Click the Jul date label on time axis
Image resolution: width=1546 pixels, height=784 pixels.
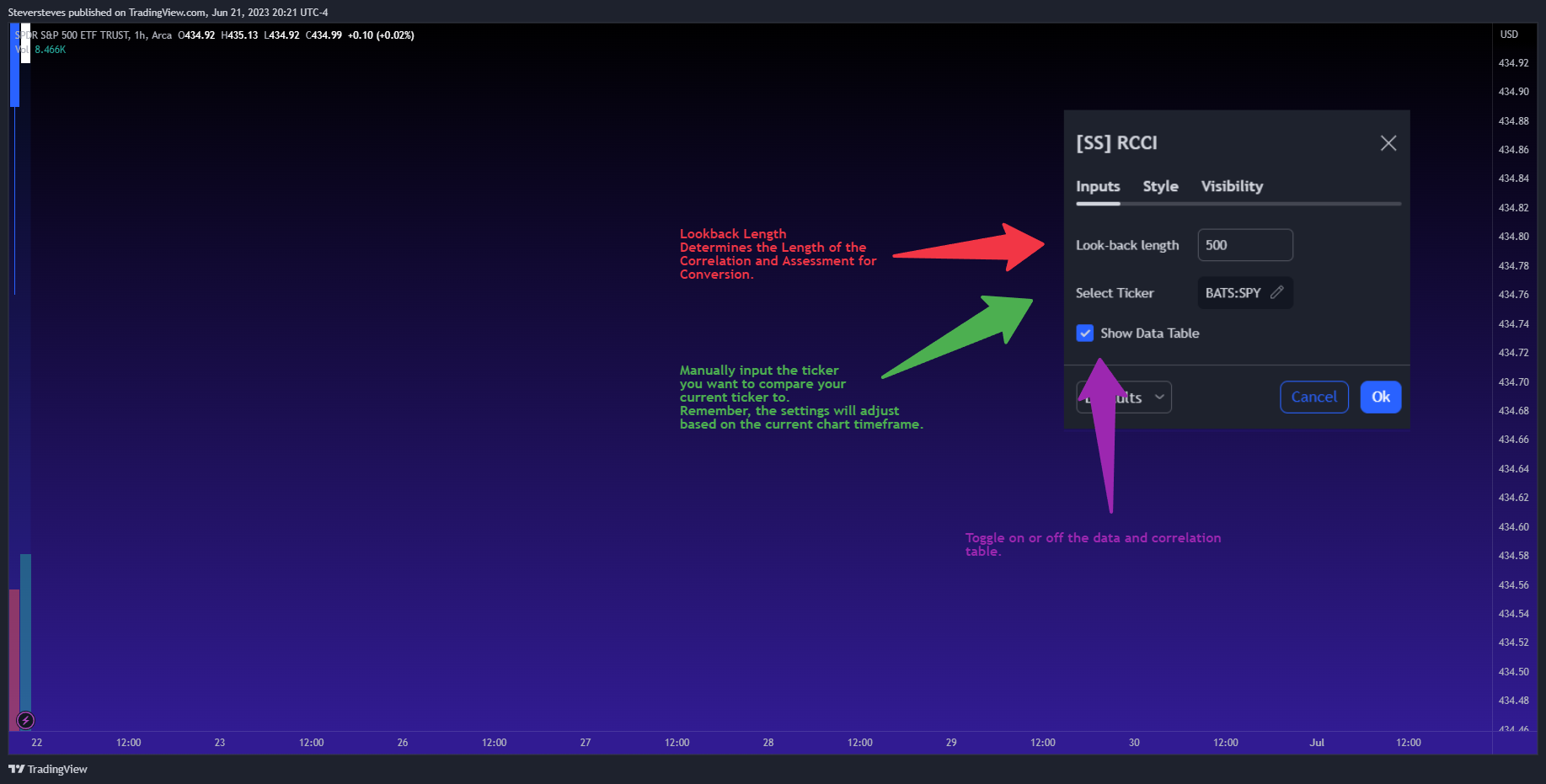(1317, 743)
